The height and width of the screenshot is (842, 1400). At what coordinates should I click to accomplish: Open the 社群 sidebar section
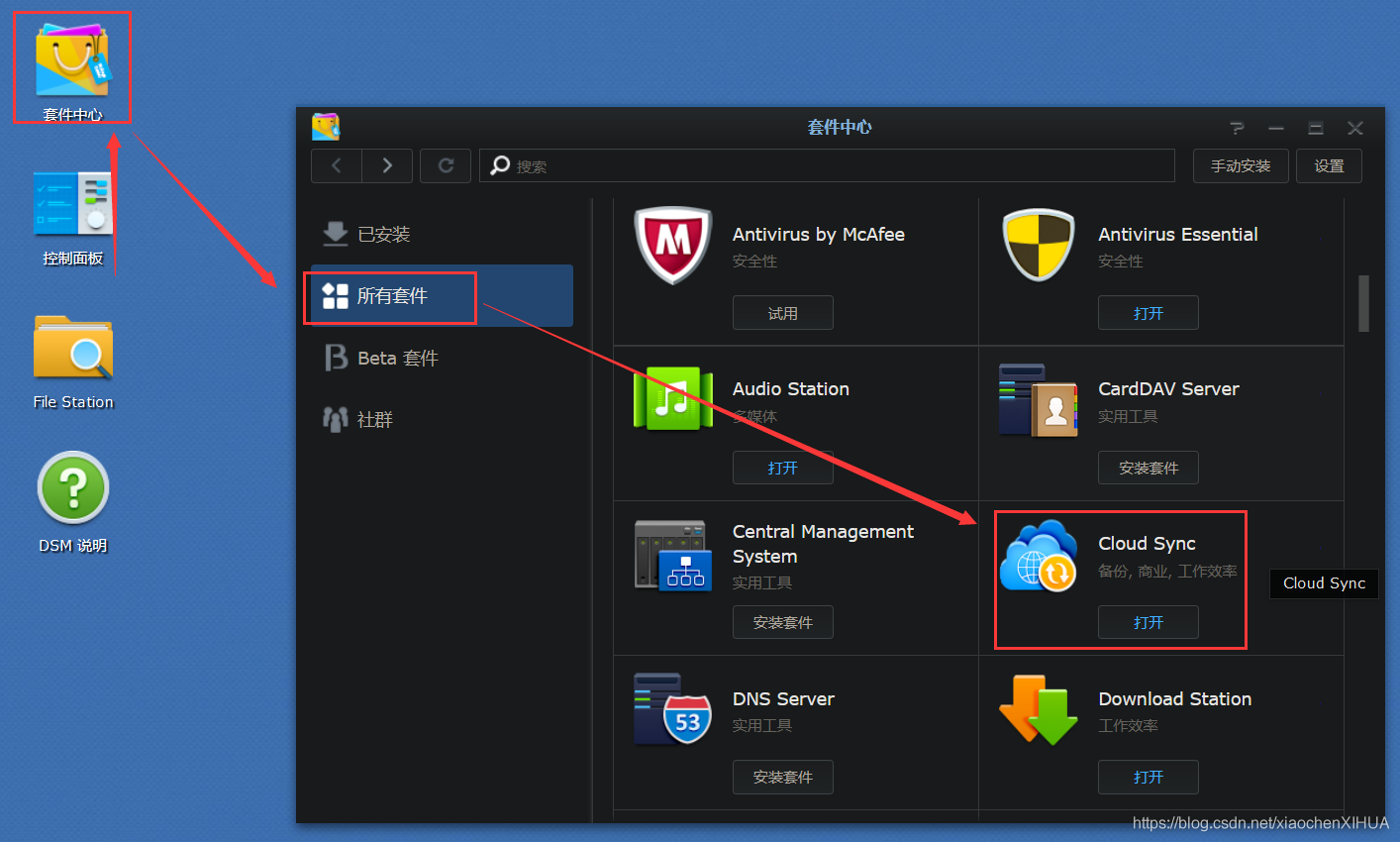pos(442,419)
